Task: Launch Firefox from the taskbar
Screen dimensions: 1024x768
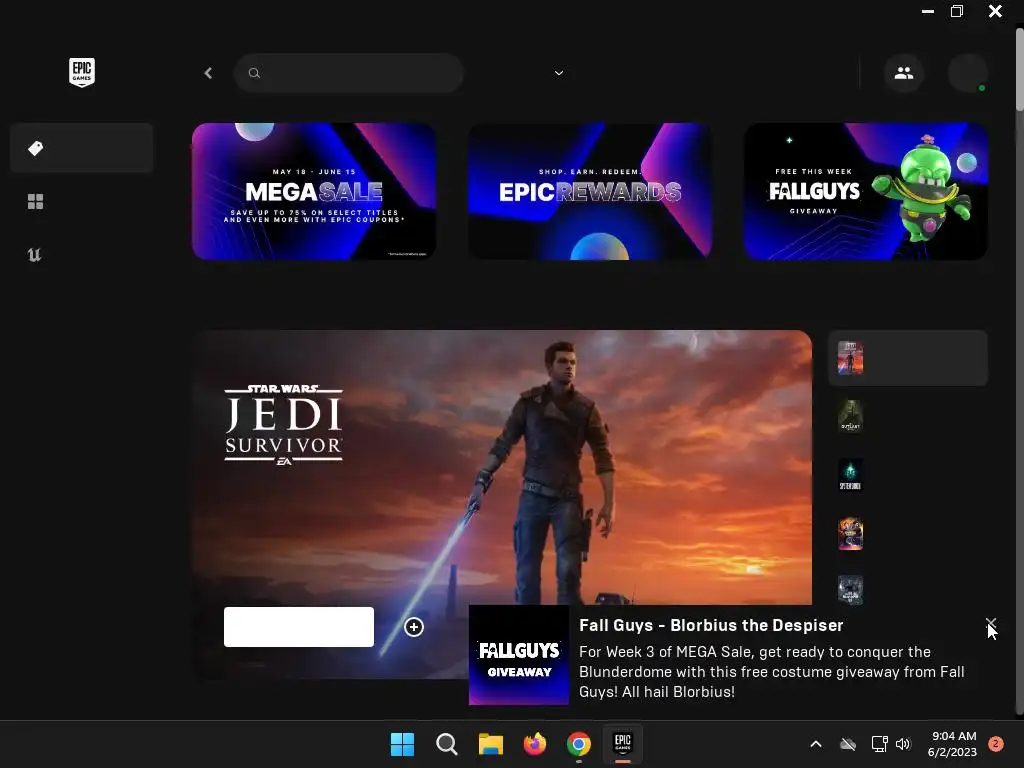Action: click(x=535, y=744)
